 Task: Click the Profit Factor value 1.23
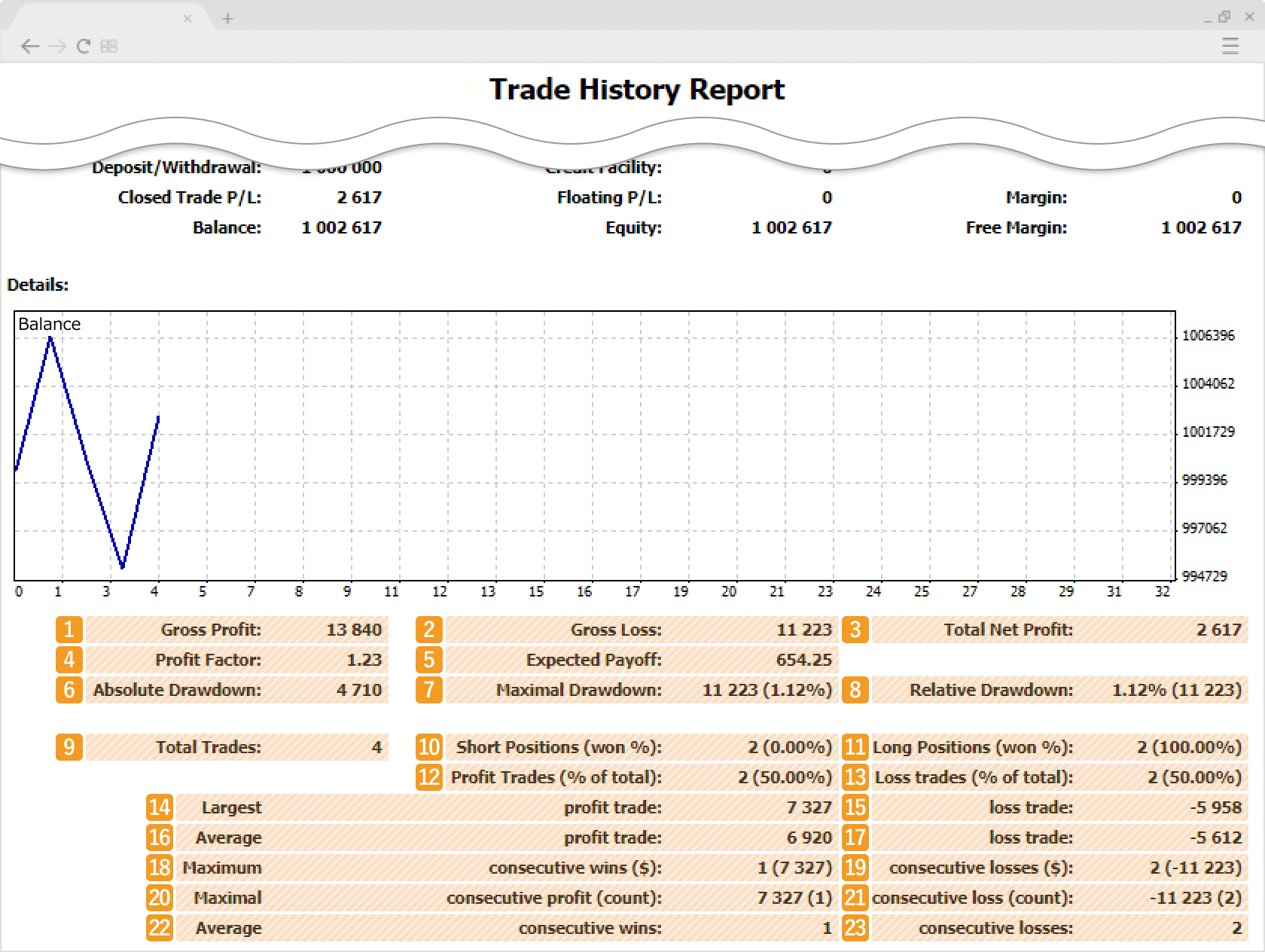[x=364, y=660]
